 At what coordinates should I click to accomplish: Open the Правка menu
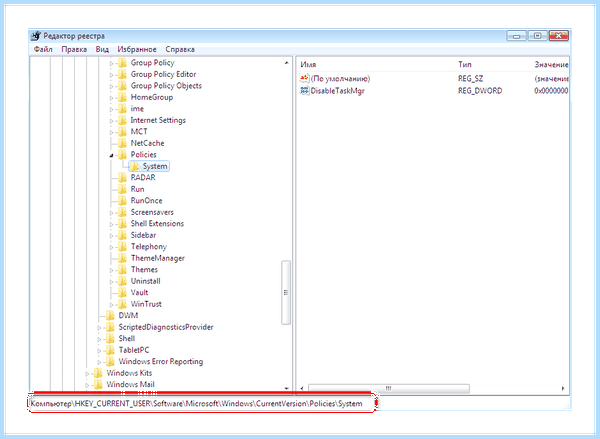coord(74,49)
